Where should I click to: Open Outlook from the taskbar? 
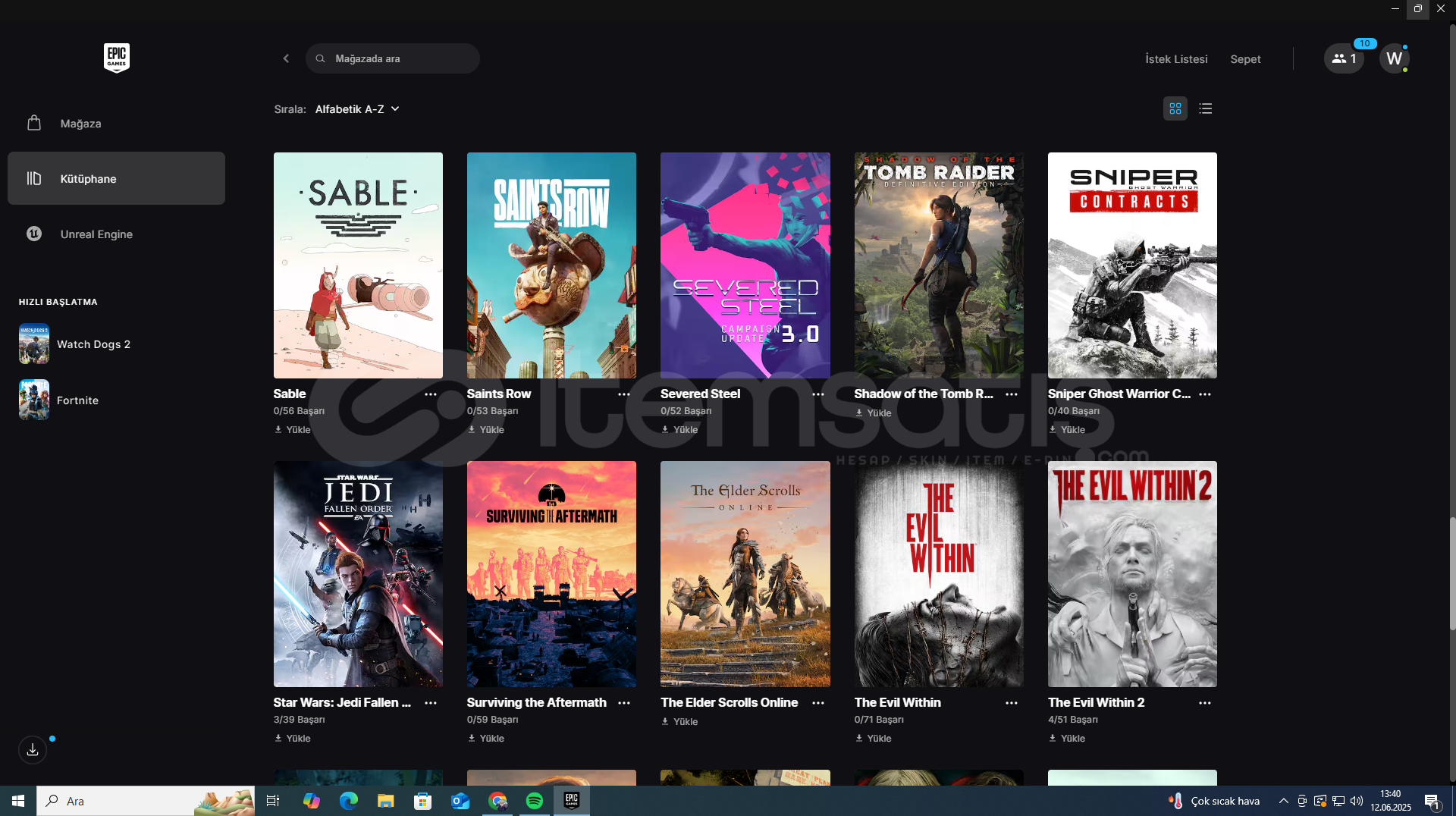[460, 801]
